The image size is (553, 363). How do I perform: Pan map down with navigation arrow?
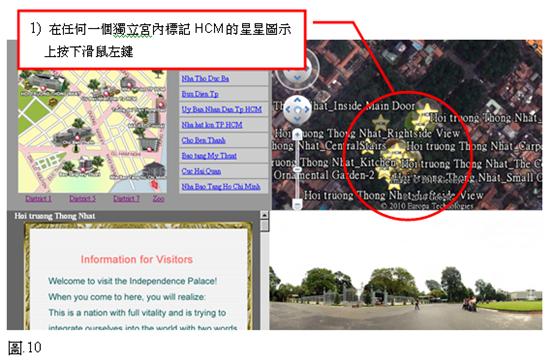click(297, 119)
